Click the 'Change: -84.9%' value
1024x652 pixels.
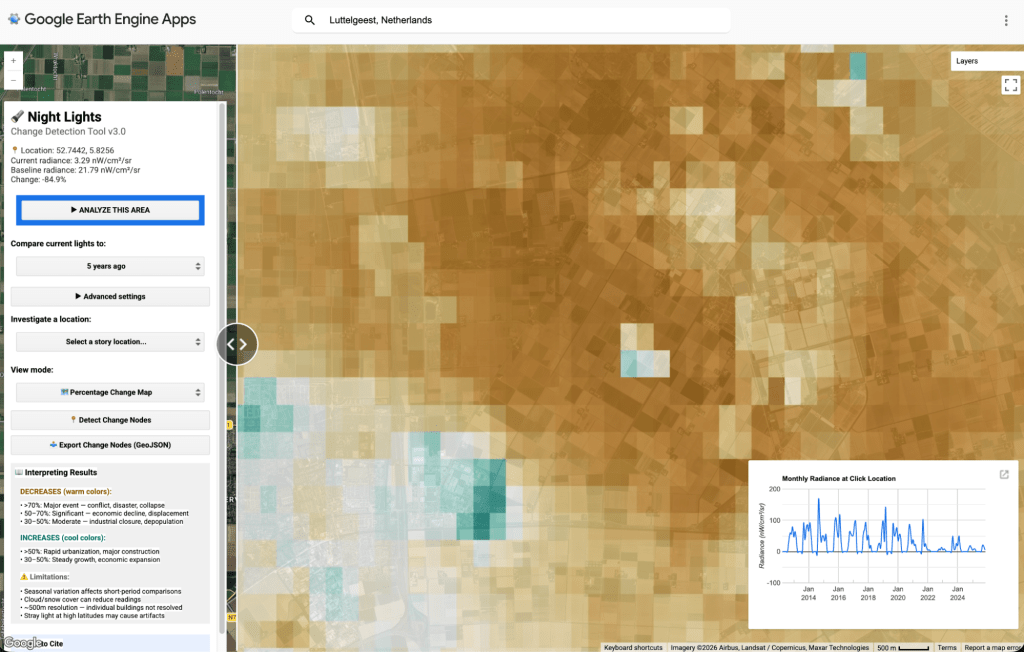[x=39, y=180]
